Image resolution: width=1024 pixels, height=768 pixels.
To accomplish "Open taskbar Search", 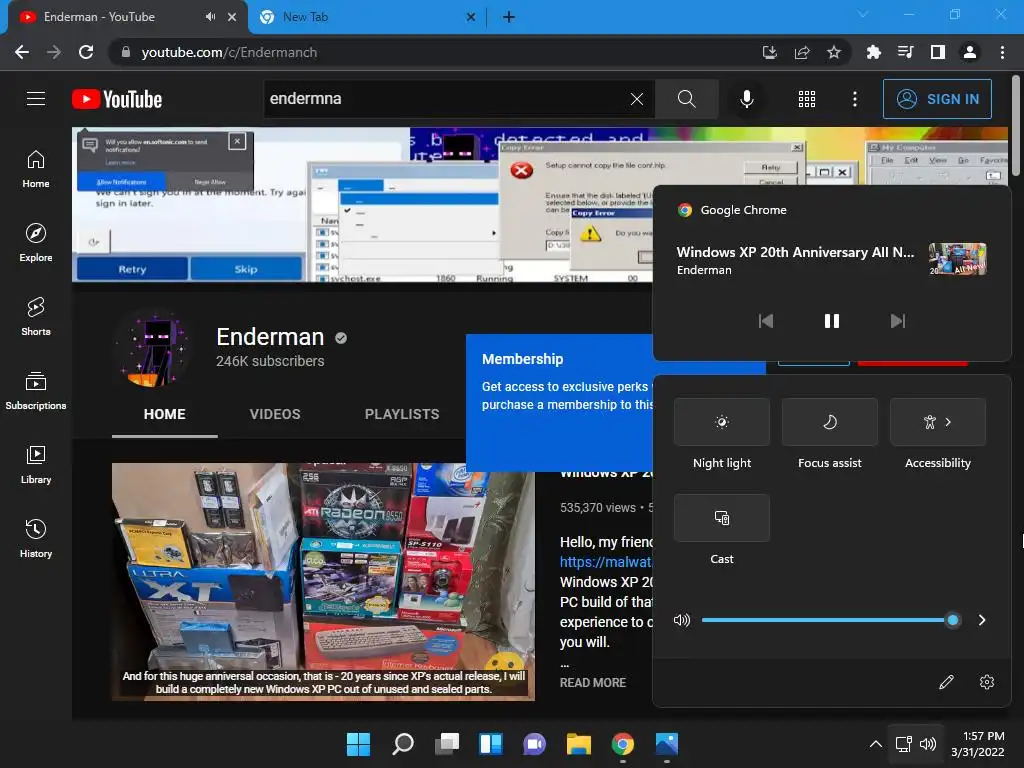I will (402, 744).
